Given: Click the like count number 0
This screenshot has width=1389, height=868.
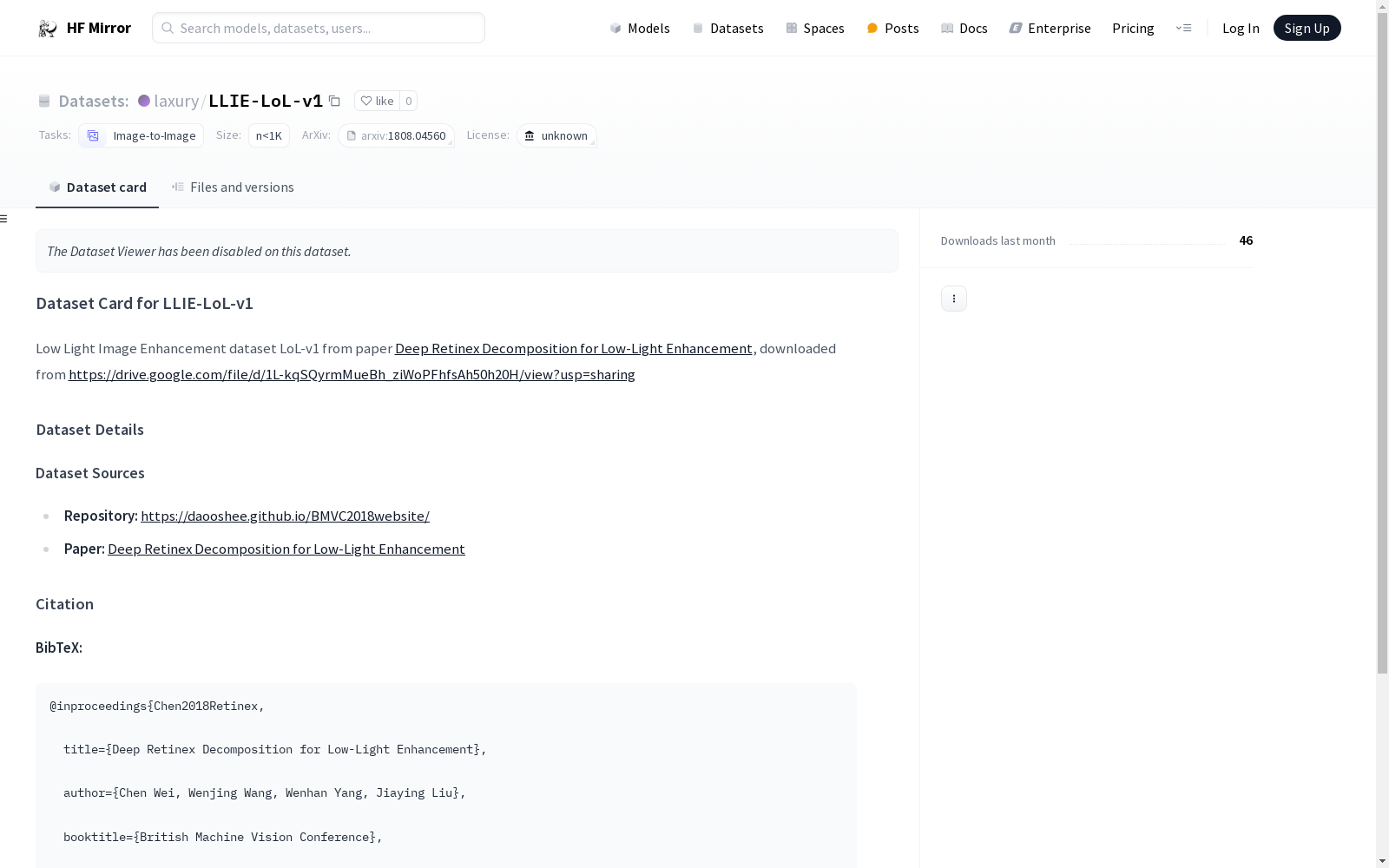Looking at the screenshot, I should coord(408,101).
